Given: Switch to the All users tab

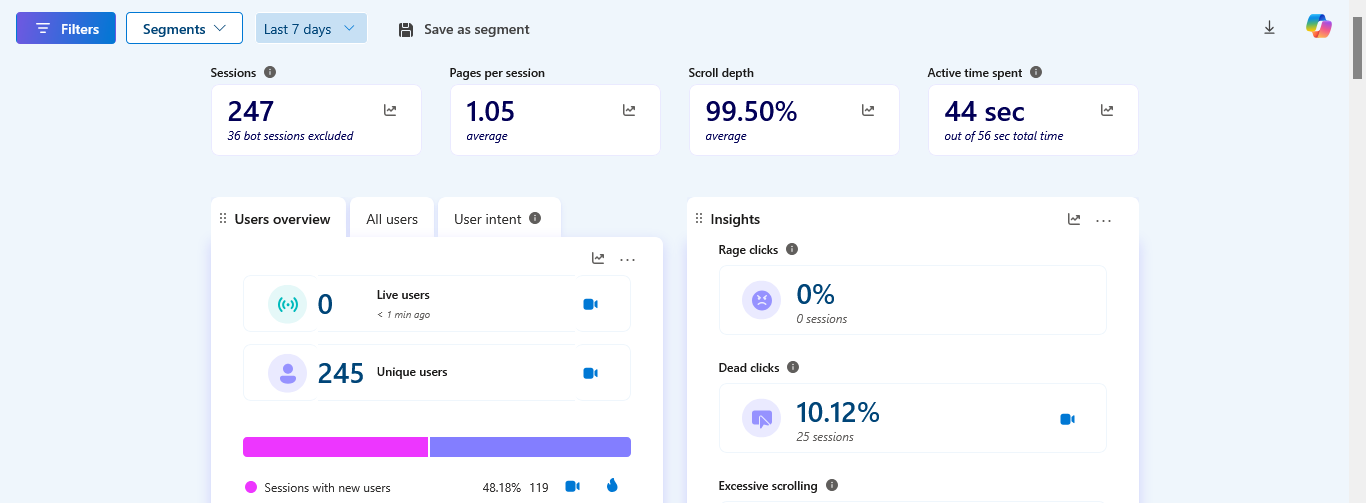Looking at the screenshot, I should [392, 219].
